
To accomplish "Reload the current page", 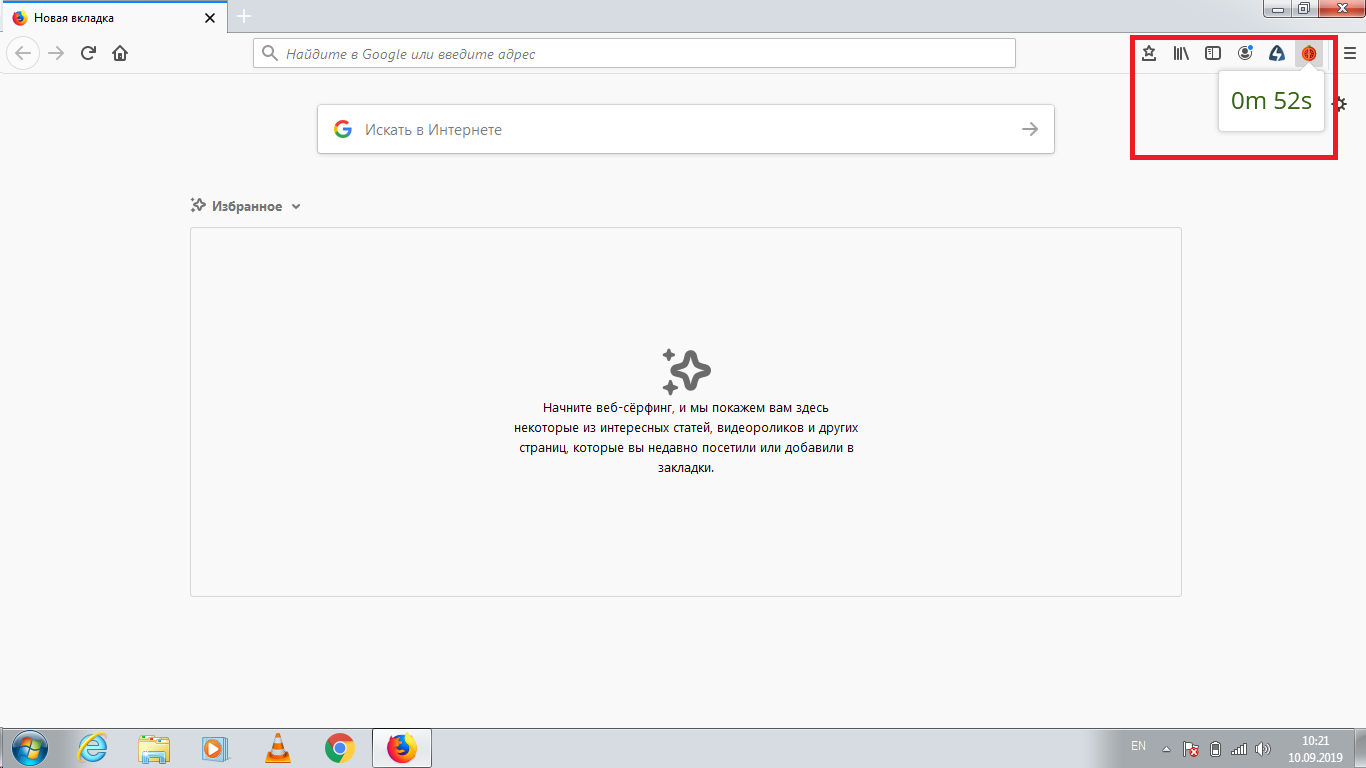I will (88, 53).
